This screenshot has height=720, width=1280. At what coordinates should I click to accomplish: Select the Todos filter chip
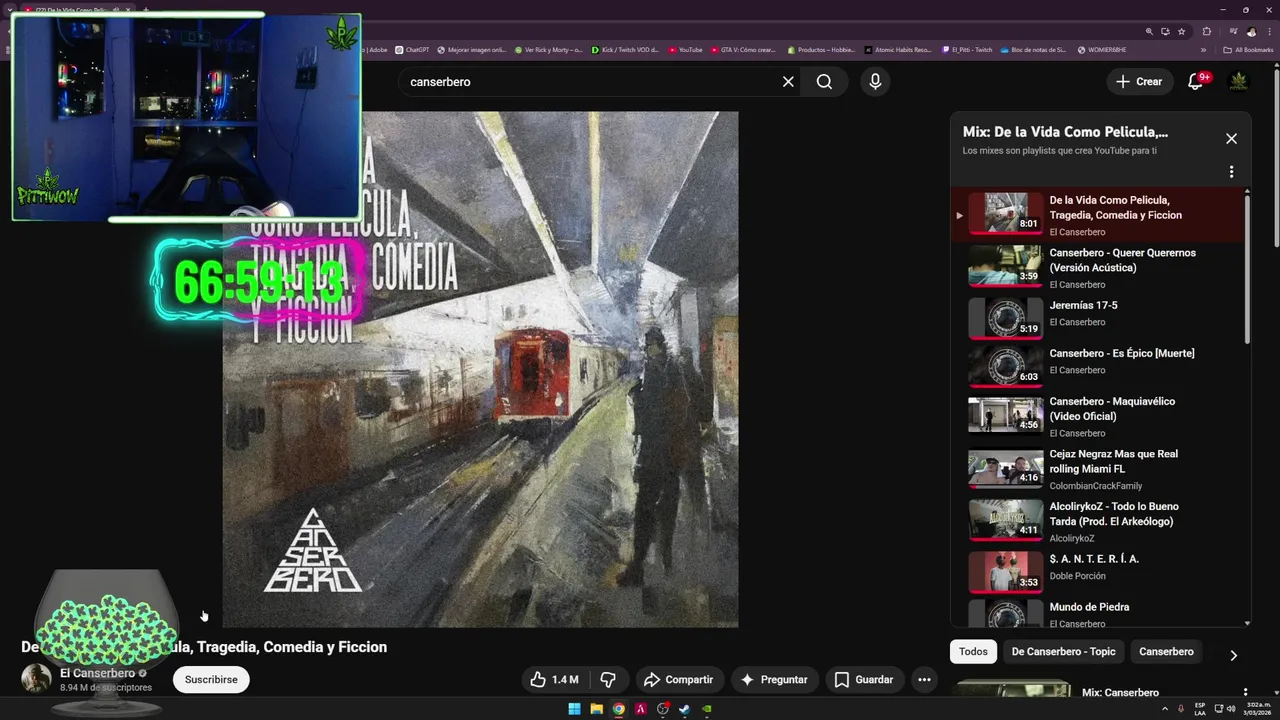[x=973, y=652]
